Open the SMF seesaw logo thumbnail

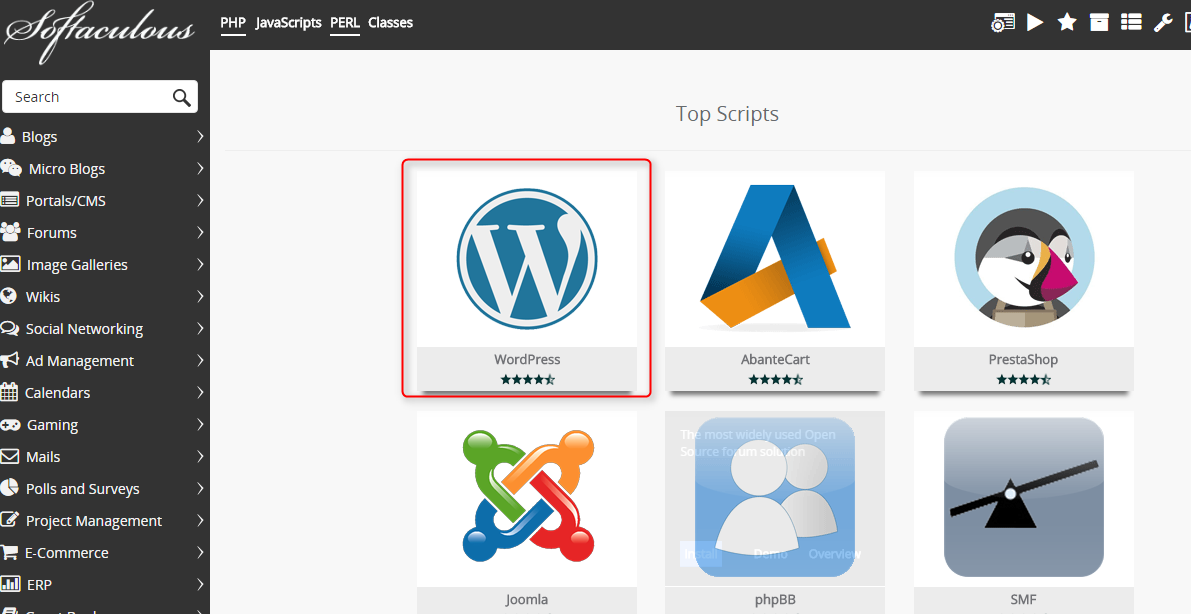[1024, 498]
